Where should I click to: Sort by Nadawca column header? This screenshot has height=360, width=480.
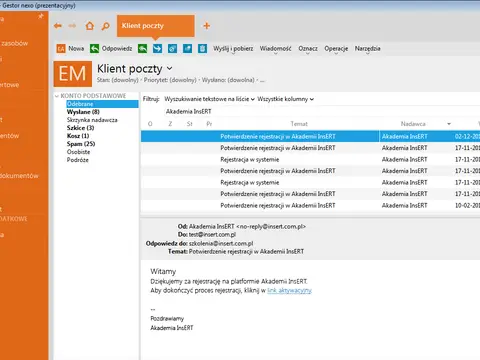[413, 124]
